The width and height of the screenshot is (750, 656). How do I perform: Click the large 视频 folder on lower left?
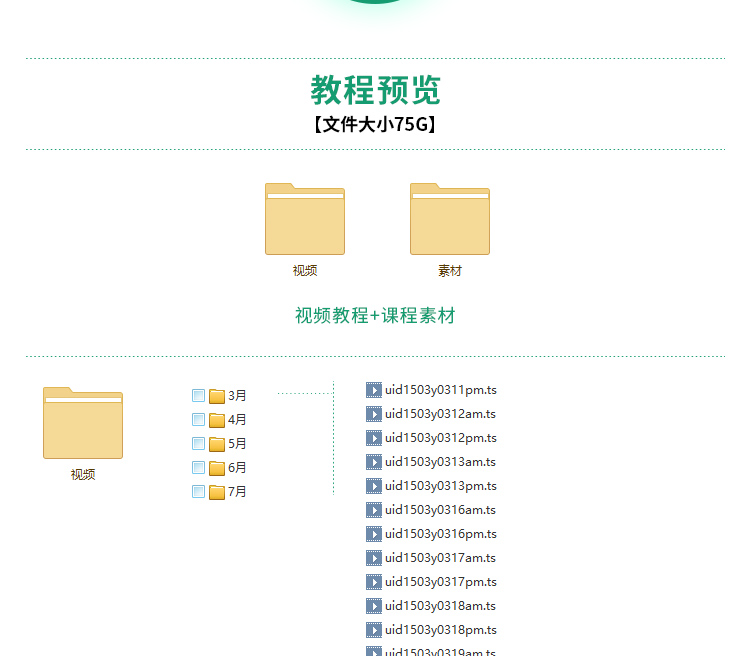click(83, 424)
